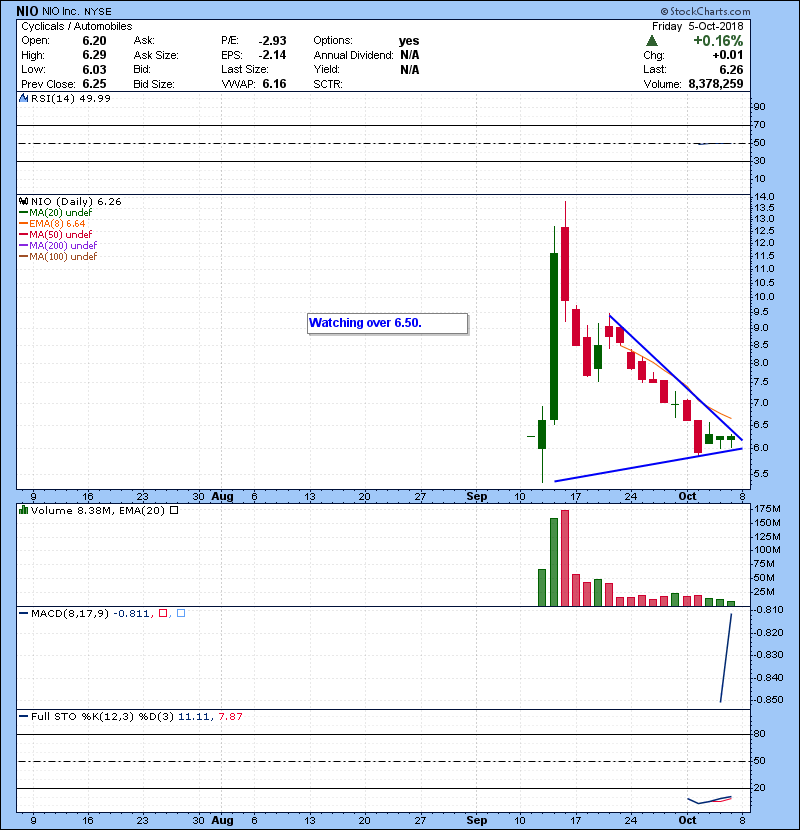Click the VWAP value 6.16
The image size is (800, 830).
click(x=274, y=84)
